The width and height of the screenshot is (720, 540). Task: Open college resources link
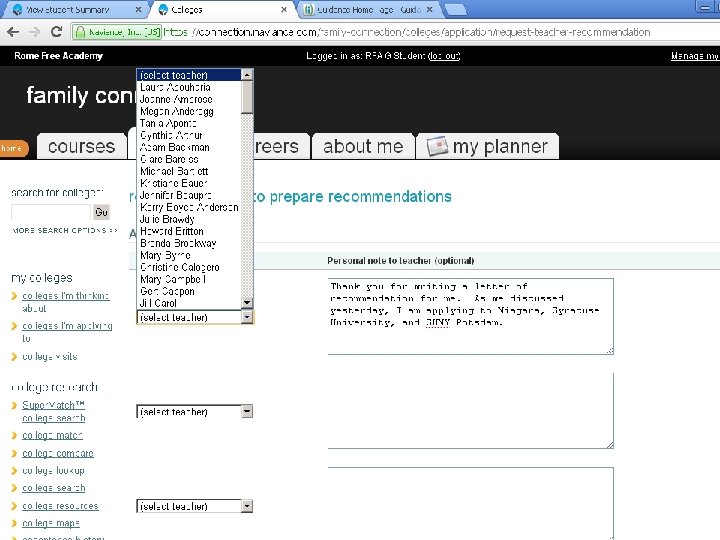[x=60, y=506]
